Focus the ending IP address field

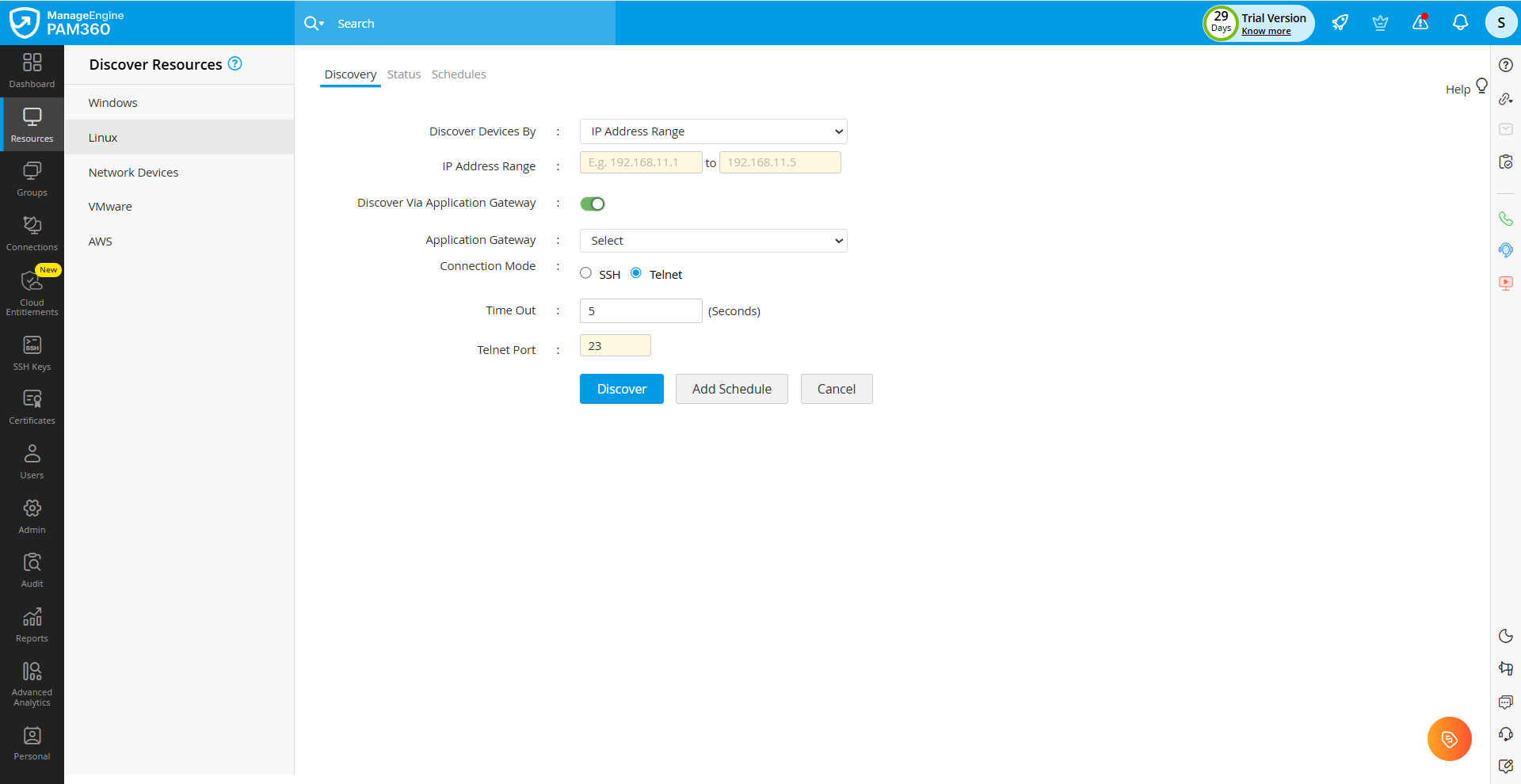(780, 162)
